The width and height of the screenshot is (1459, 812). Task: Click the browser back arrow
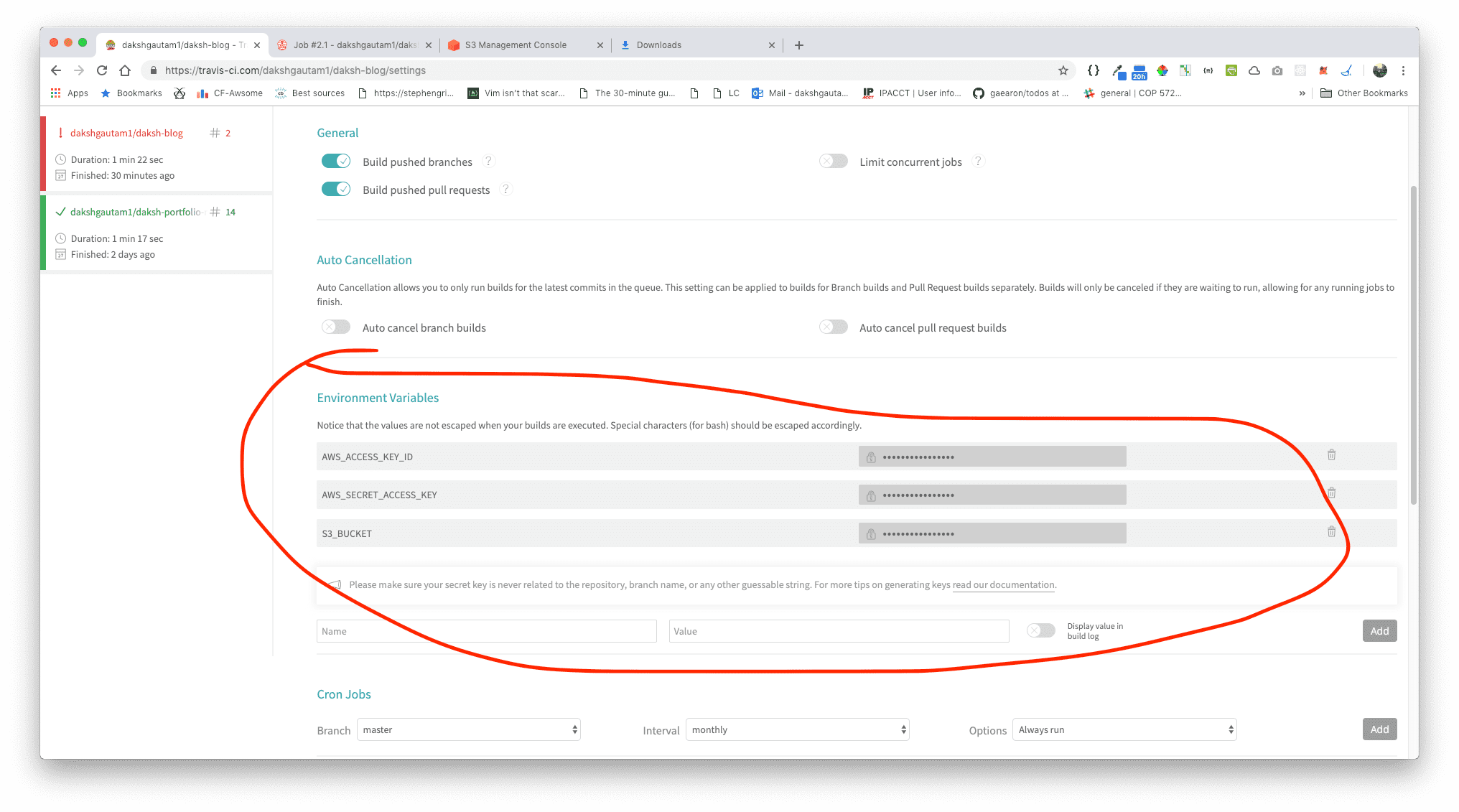pyautogui.click(x=56, y=70)
